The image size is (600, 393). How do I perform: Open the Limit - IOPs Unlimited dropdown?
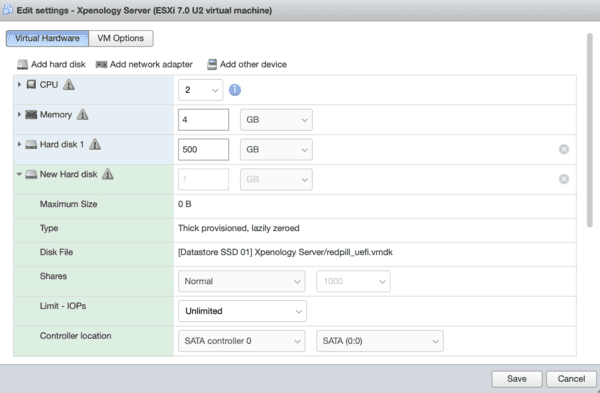point(243,311)
